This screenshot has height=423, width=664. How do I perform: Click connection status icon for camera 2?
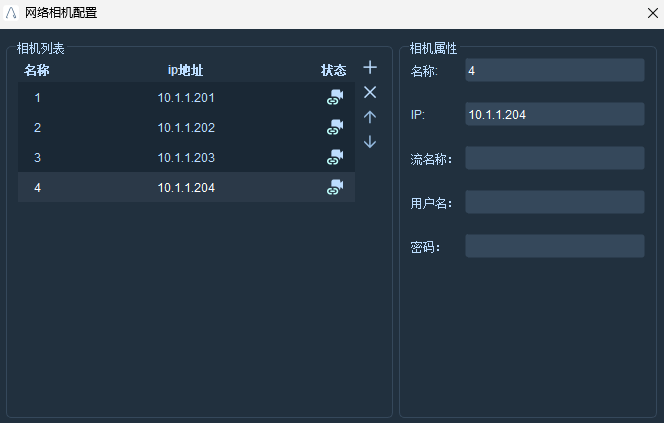(335, 127)
